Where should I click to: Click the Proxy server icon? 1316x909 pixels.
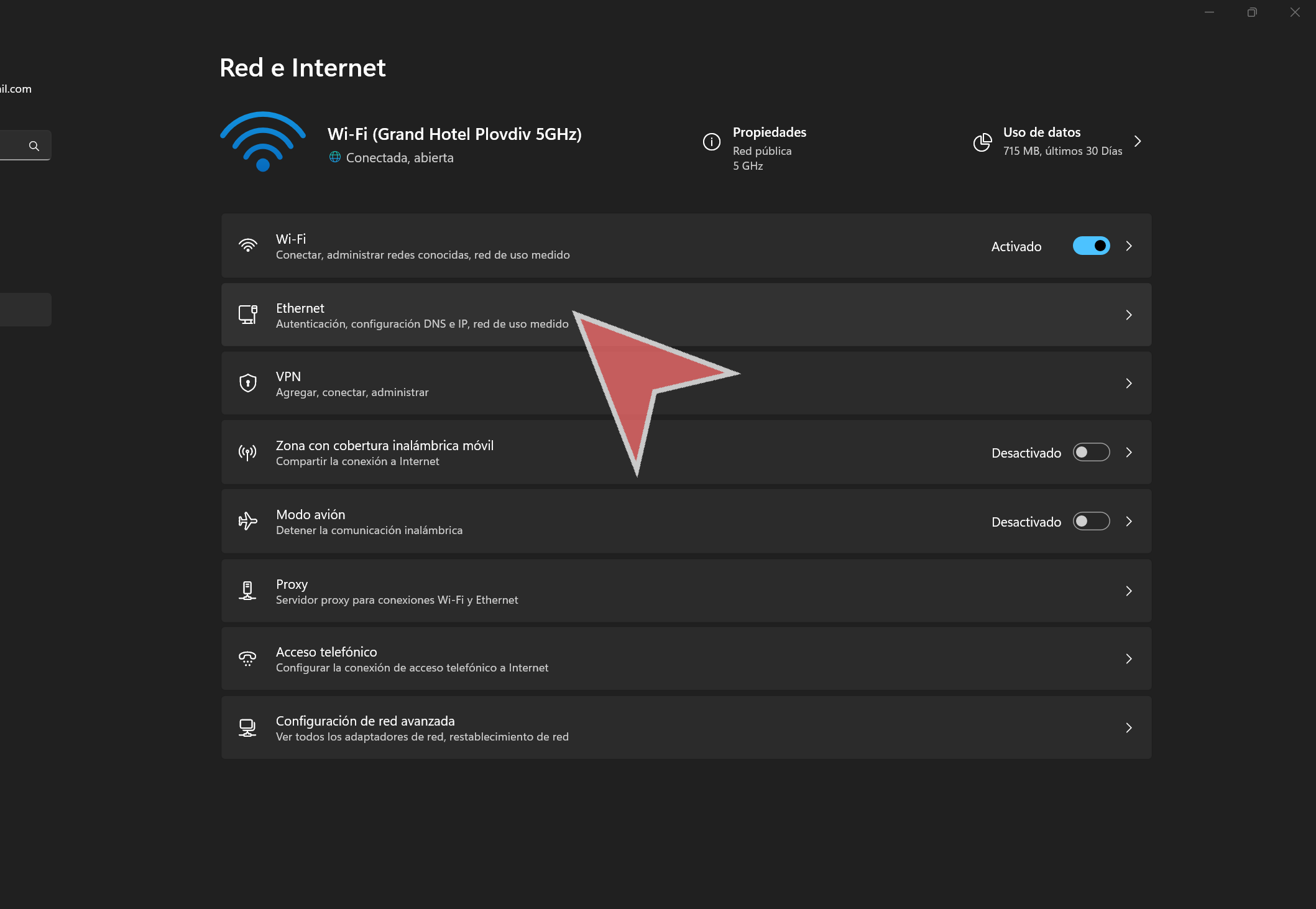coord(247,591)
